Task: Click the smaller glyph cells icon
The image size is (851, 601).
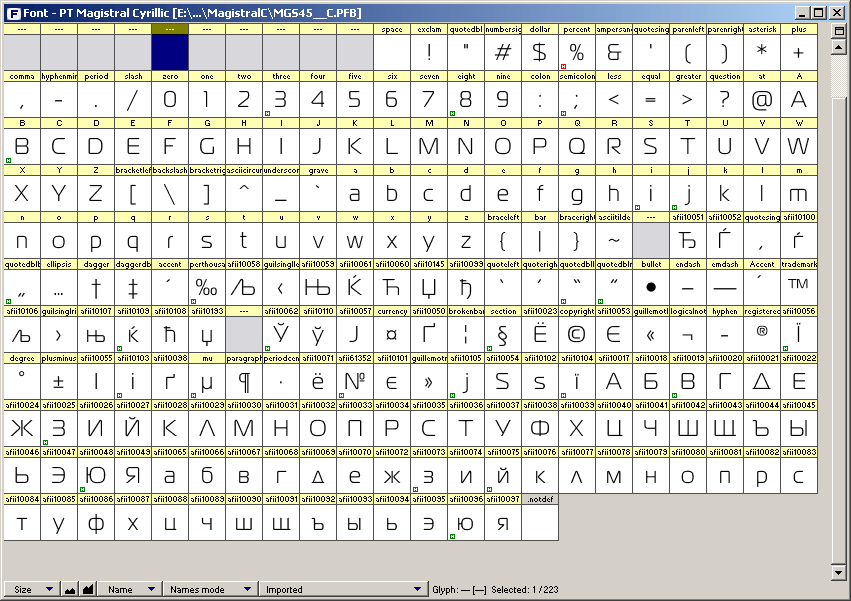Action: coord(70,589)
